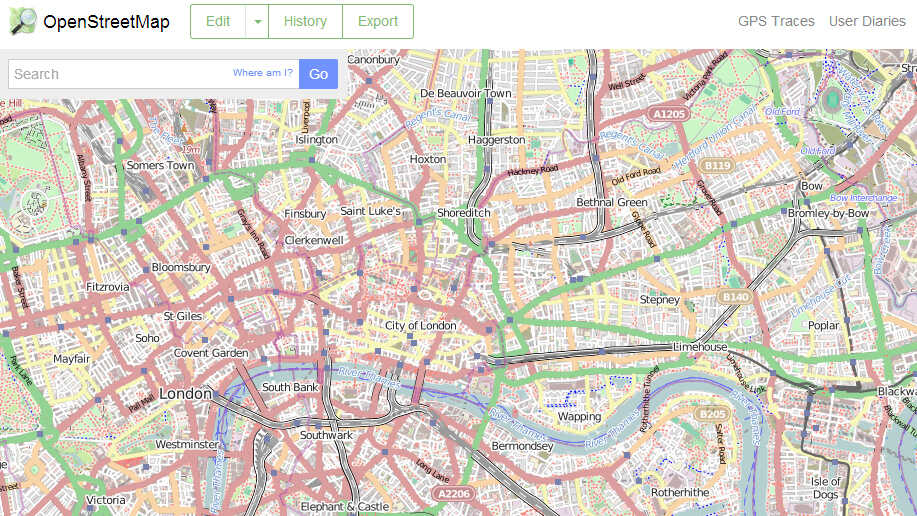
Task: Click the 'Elephant & Castle' map label
Action: tap(344, 506)
